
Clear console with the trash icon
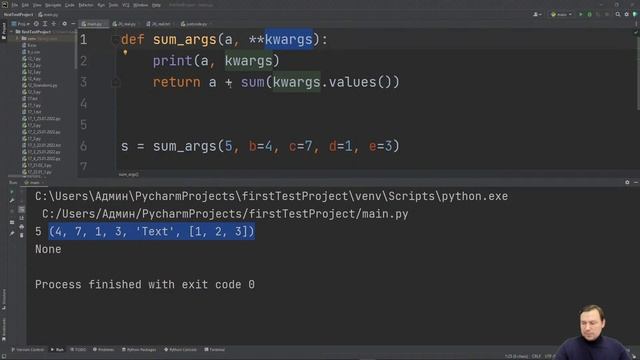click(22, 235)
